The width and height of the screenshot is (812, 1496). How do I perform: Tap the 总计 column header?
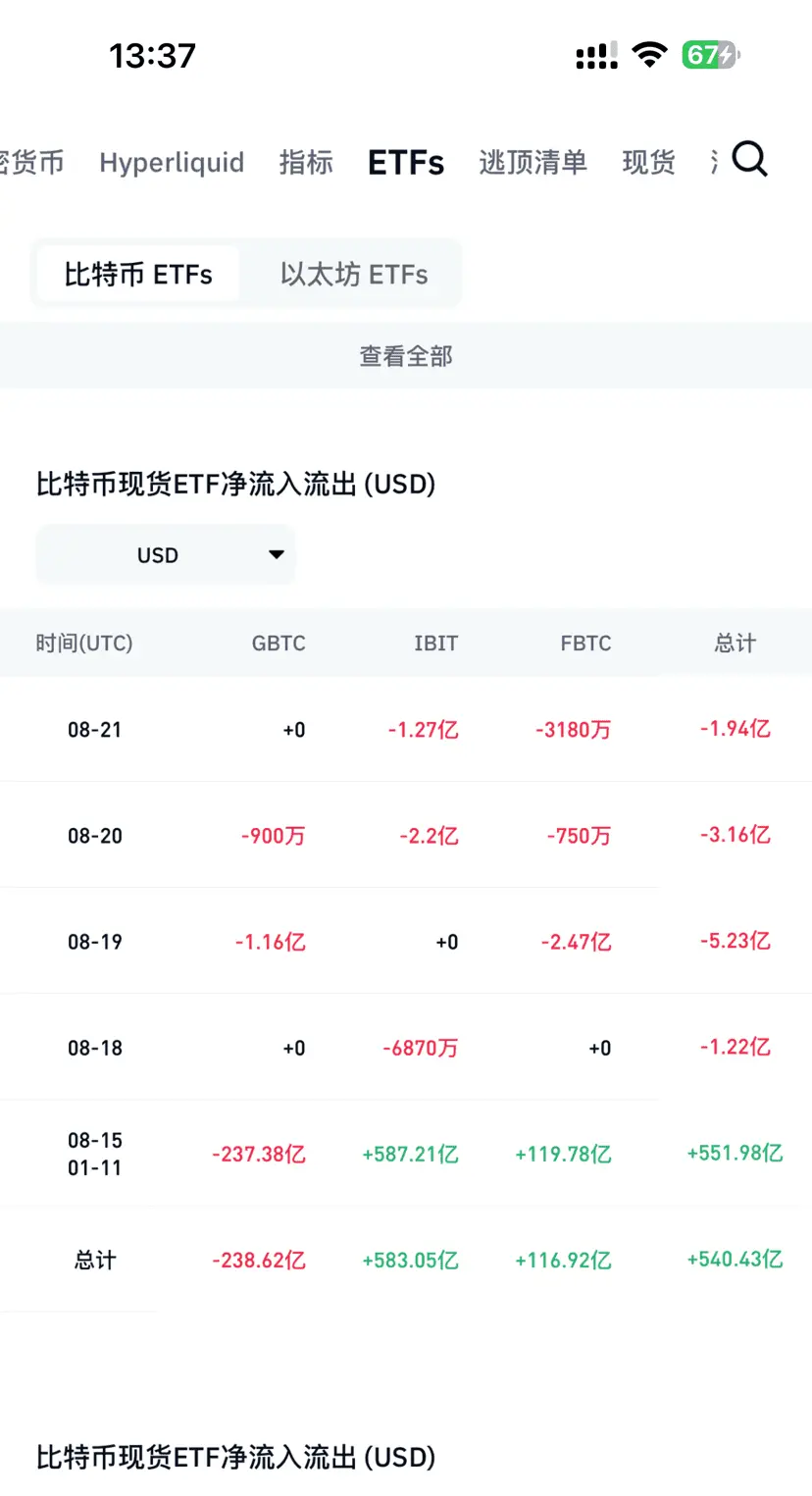pyautogui.click(x=736, y=644)
